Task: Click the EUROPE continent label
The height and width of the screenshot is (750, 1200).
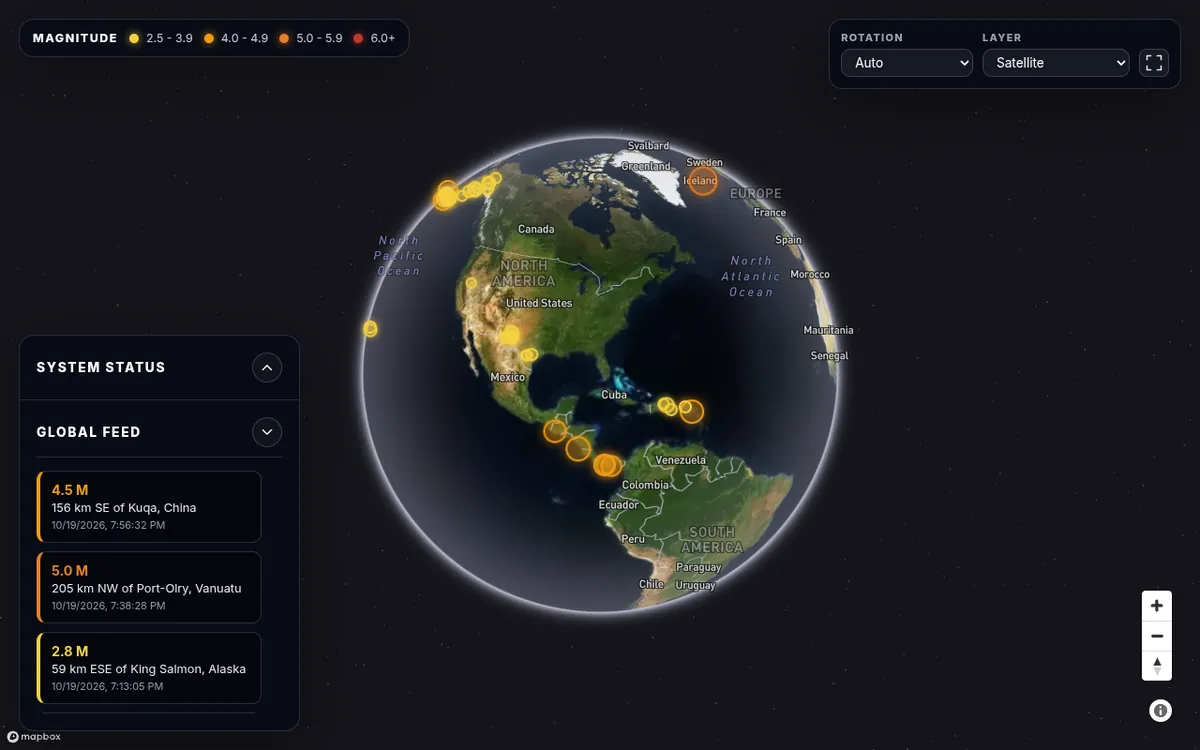Action: coord(756,194)
